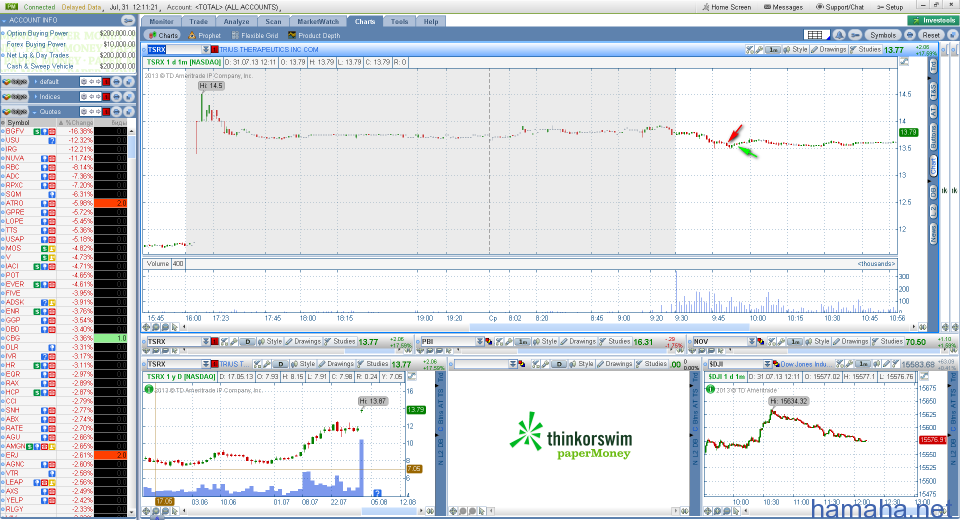Click the MOS symbol in the quotes list
Screen dimensions: 960x520
point(13,248)
